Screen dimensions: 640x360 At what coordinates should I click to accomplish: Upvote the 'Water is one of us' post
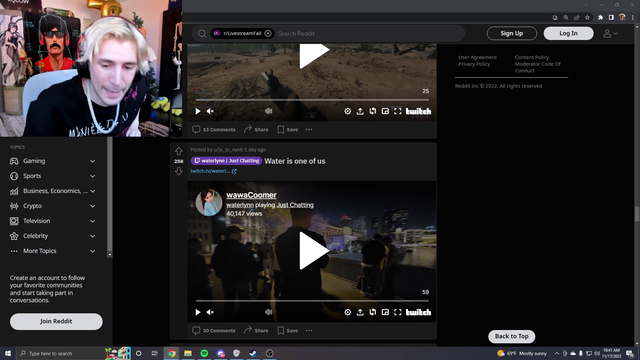coord(179,151)
